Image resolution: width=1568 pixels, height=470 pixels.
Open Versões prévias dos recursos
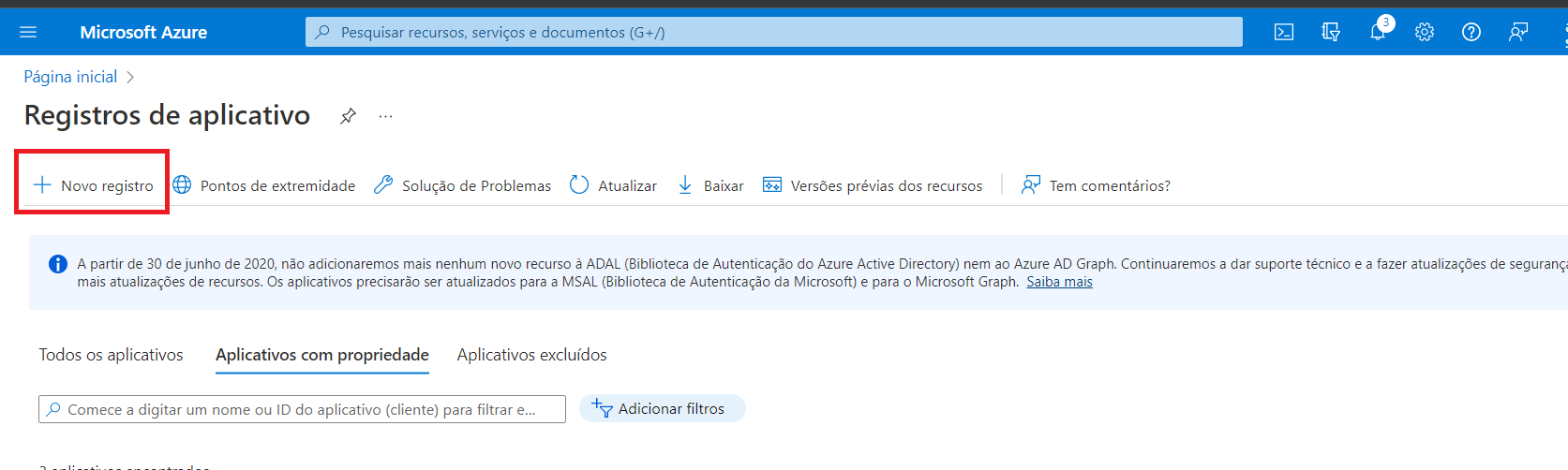click(x=873, y=185)
